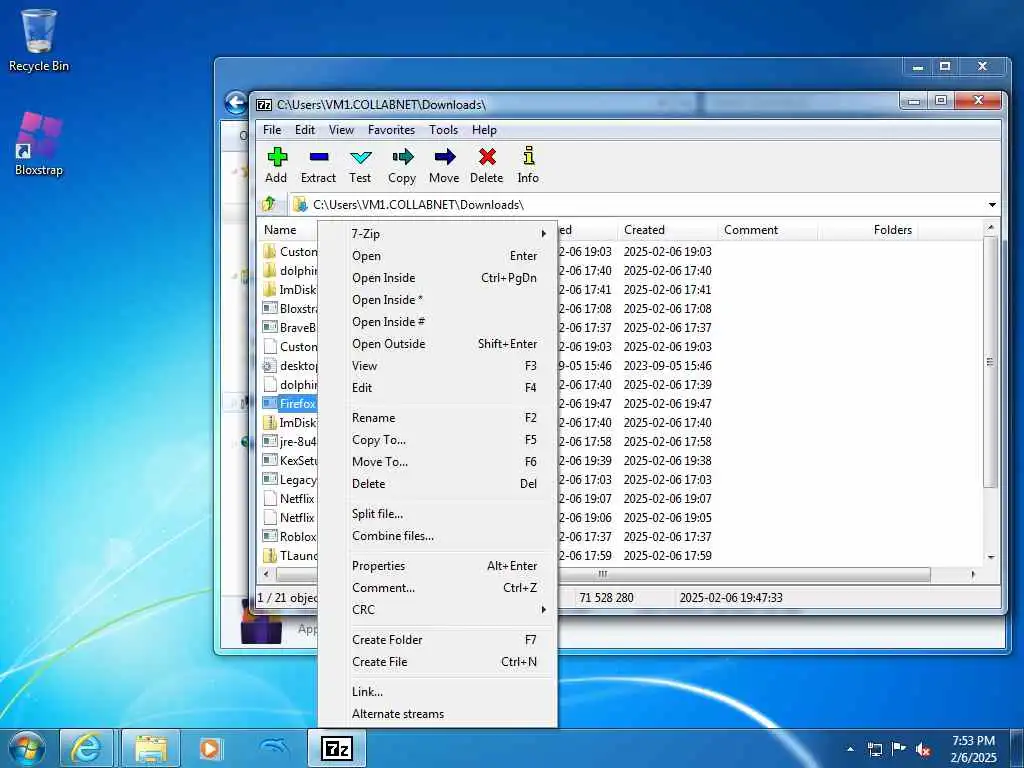This screenshot has height=768, width=1024.
Task: Select Edit F4 in context menu
Action: (438, 388)
